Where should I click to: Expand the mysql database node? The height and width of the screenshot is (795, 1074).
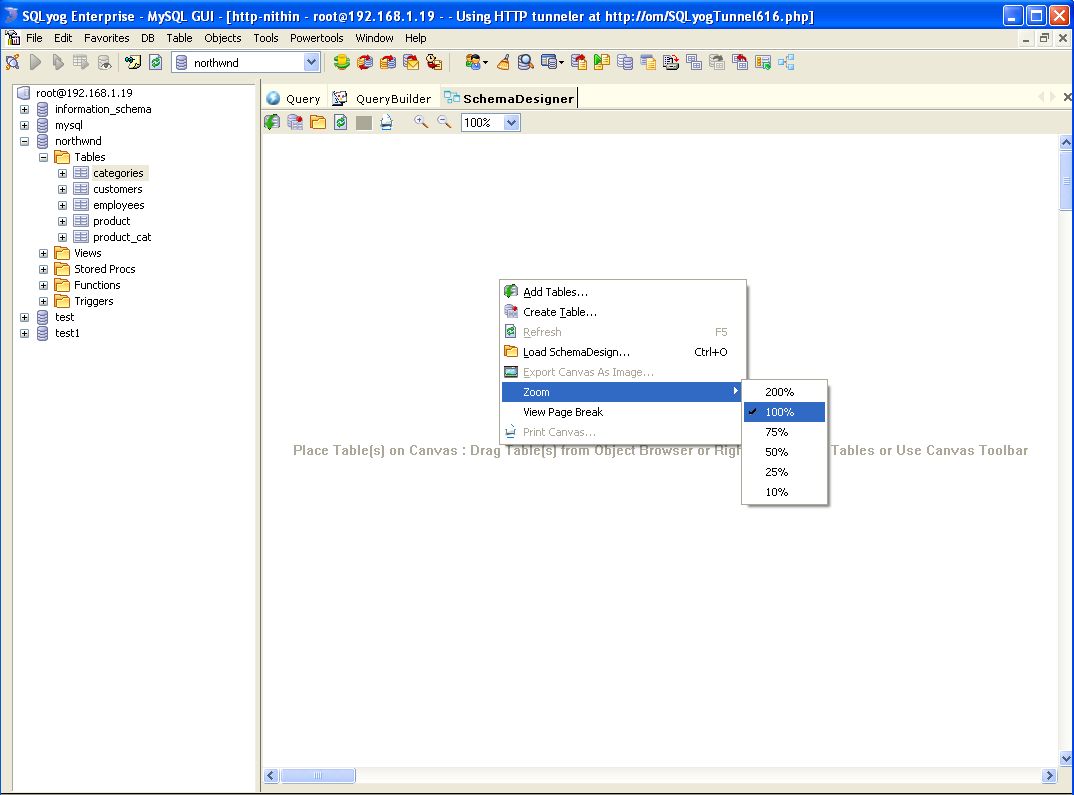(25, 125)
